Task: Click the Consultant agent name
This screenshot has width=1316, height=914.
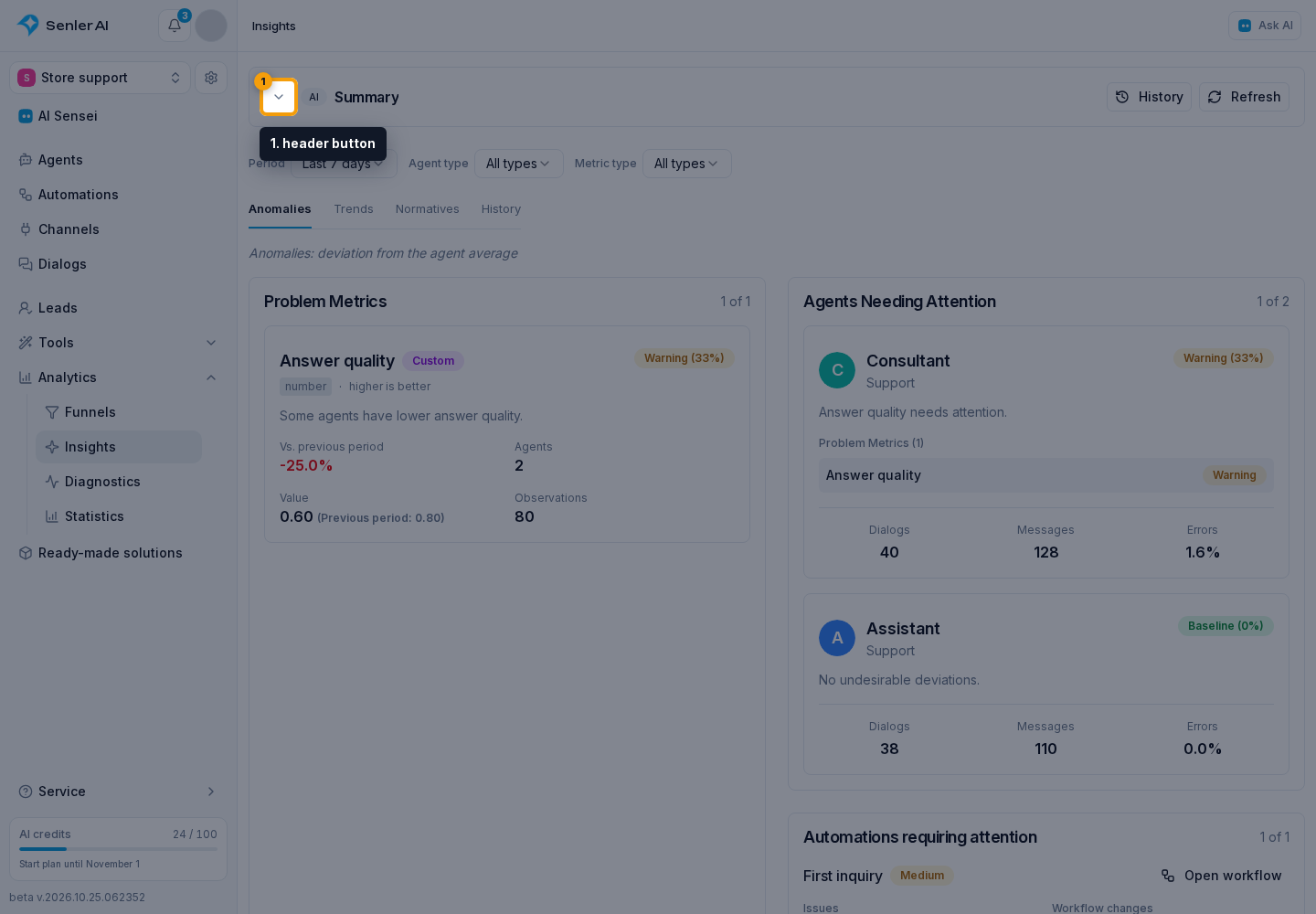Action: coord(907,361)
